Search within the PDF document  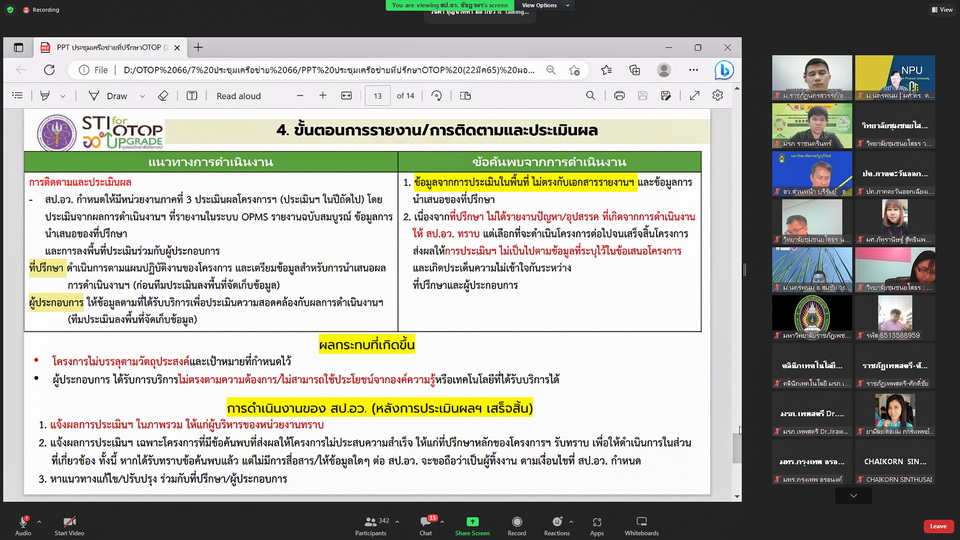click(x=590, y=96)
